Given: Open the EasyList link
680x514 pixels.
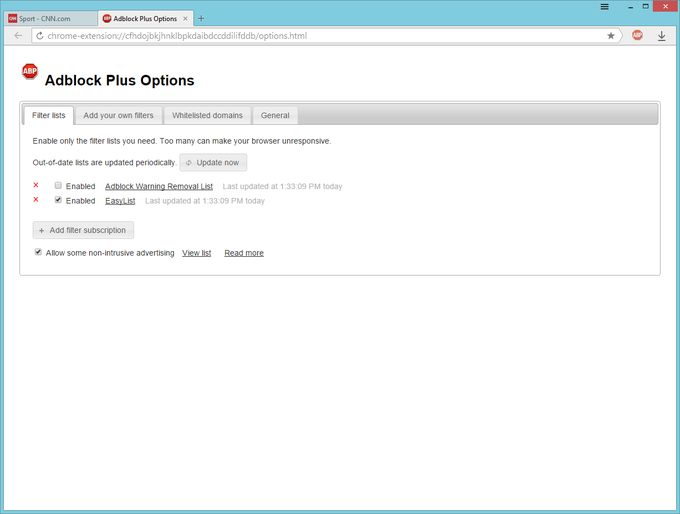Looking at the screenshot, I should coord(120,201).
